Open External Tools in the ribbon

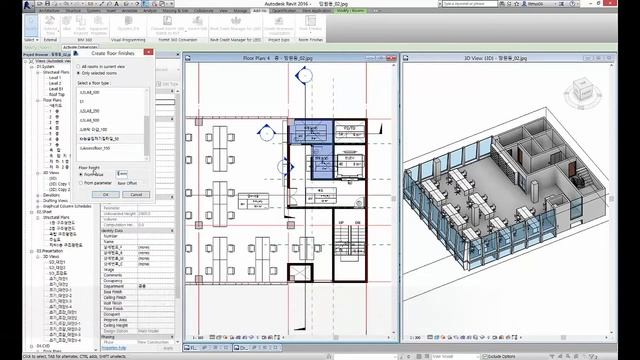click(x=51, y=25)
